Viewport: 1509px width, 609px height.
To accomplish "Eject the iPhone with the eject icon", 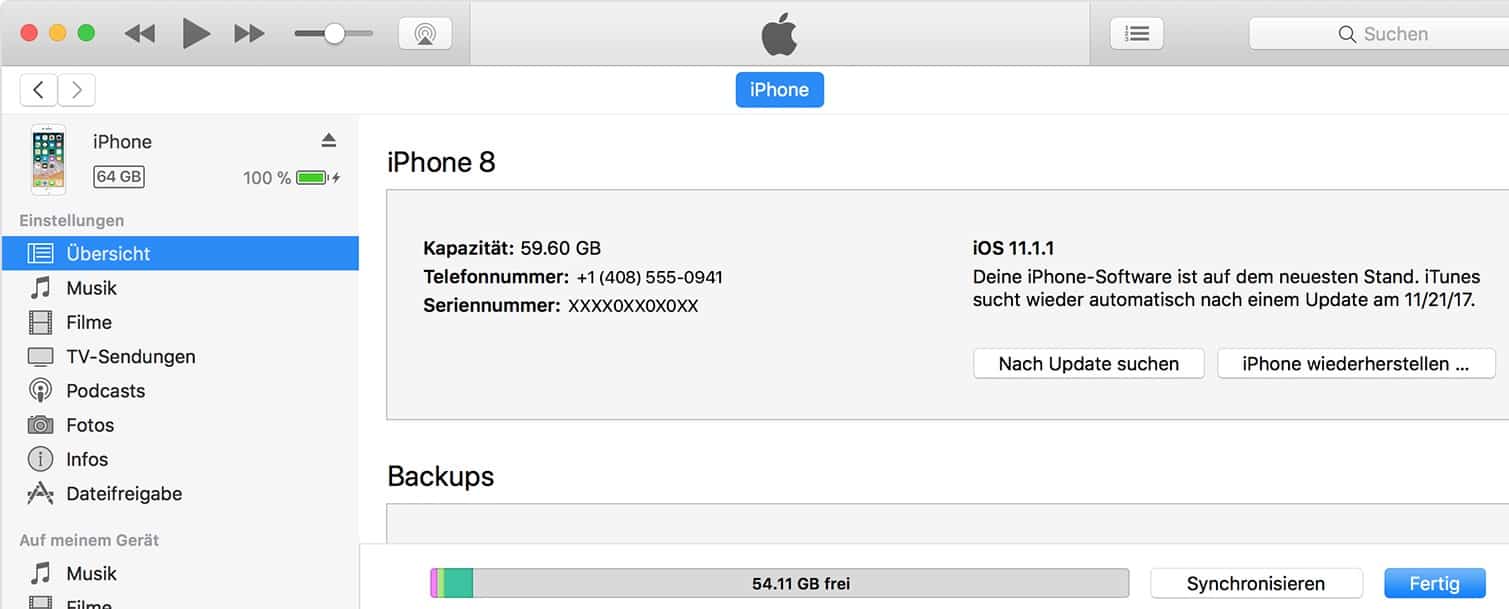I will pos(328,140).
